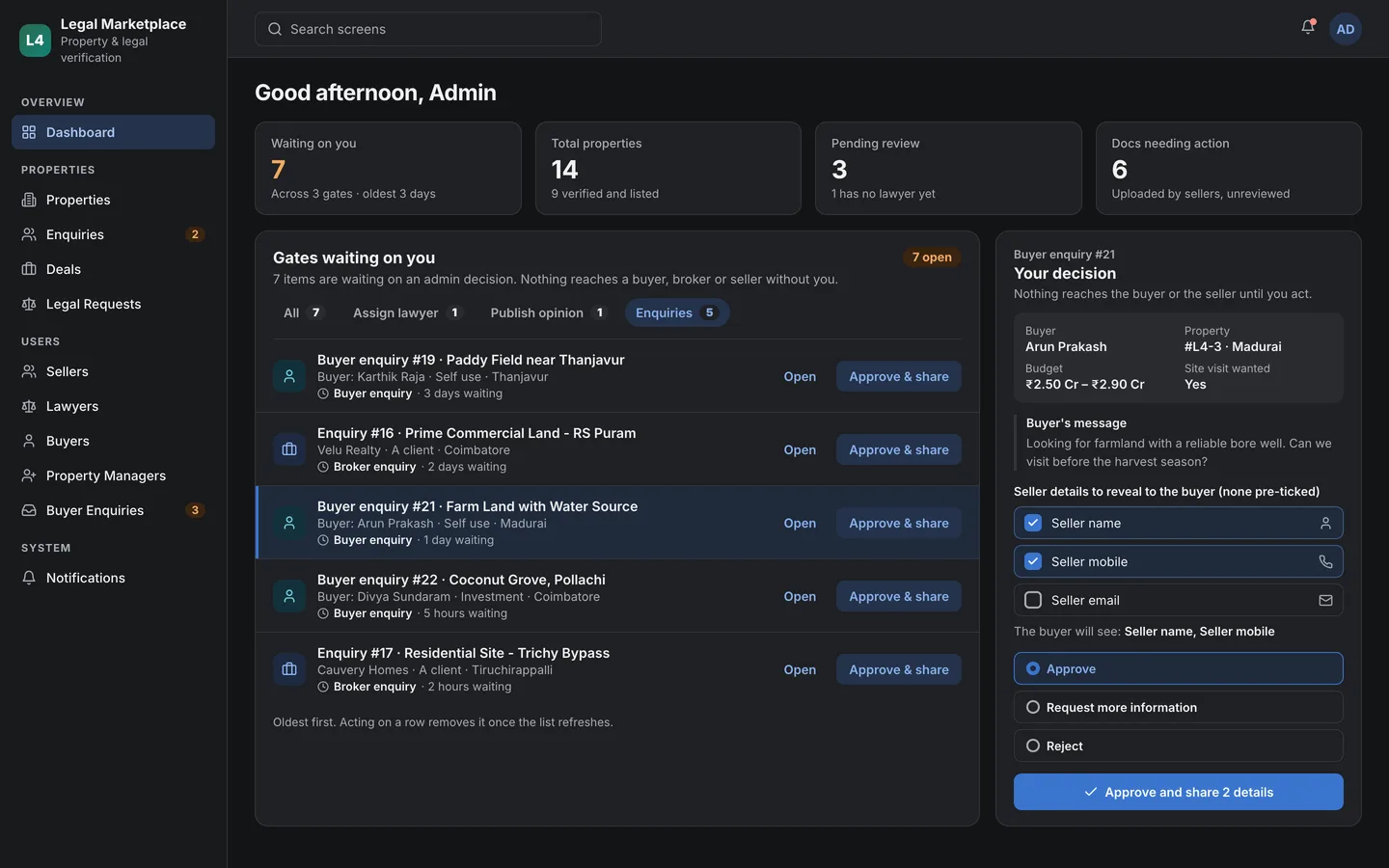Untick the Seller mobile checkbox

pyautogui.click(x=1033, y=561)
